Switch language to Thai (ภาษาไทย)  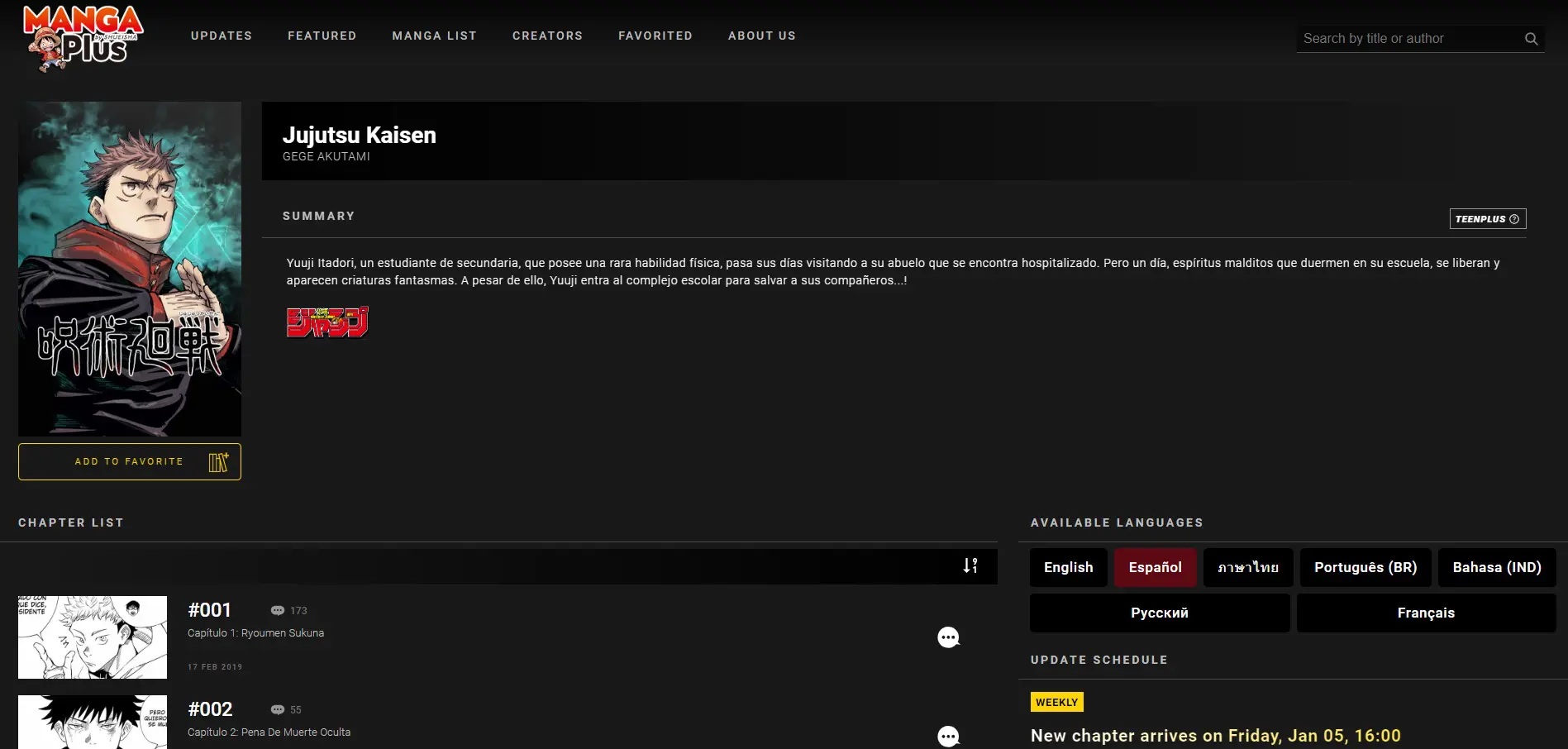tap(1248, 567)
